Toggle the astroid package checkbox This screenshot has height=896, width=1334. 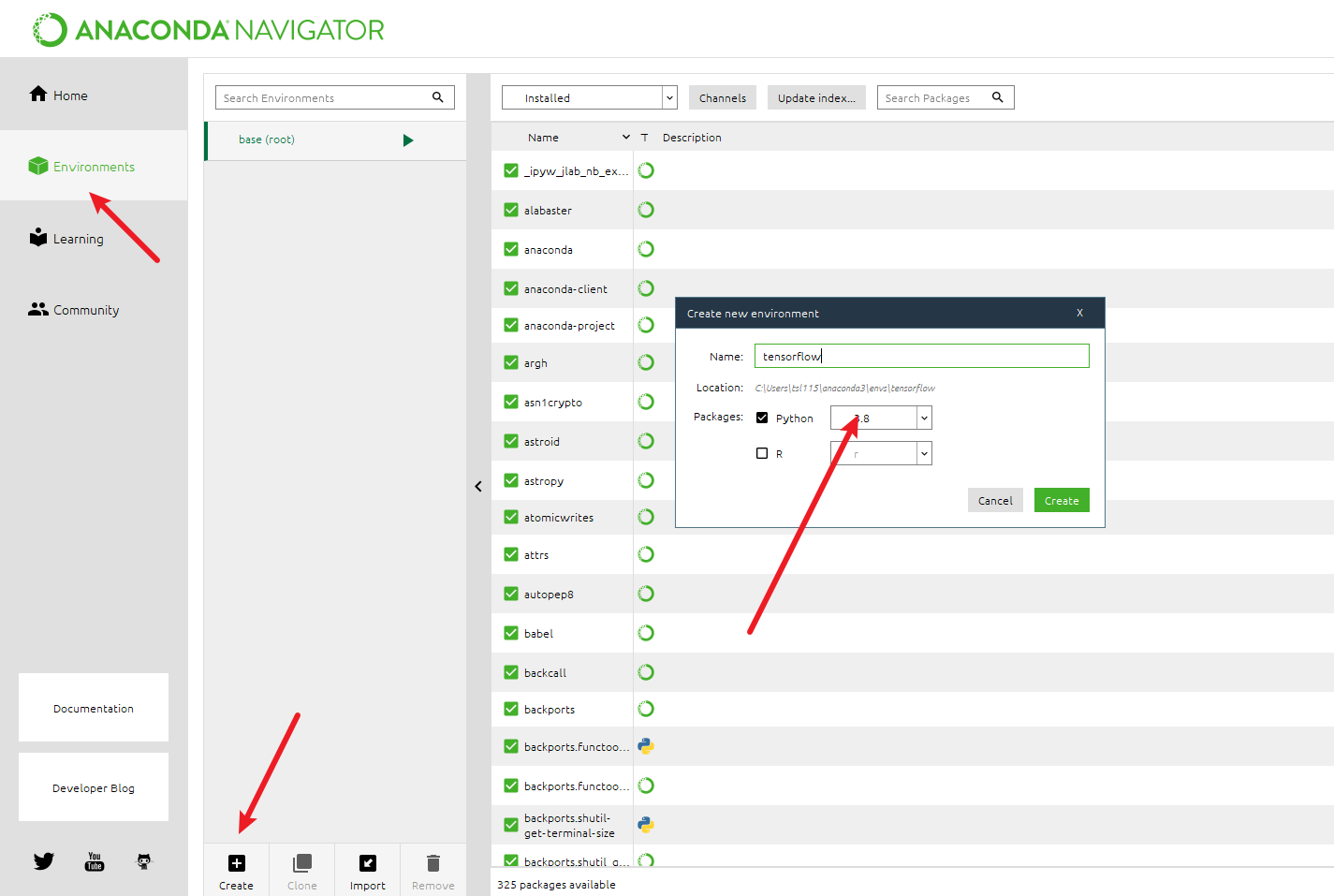(x=511, y=441)
